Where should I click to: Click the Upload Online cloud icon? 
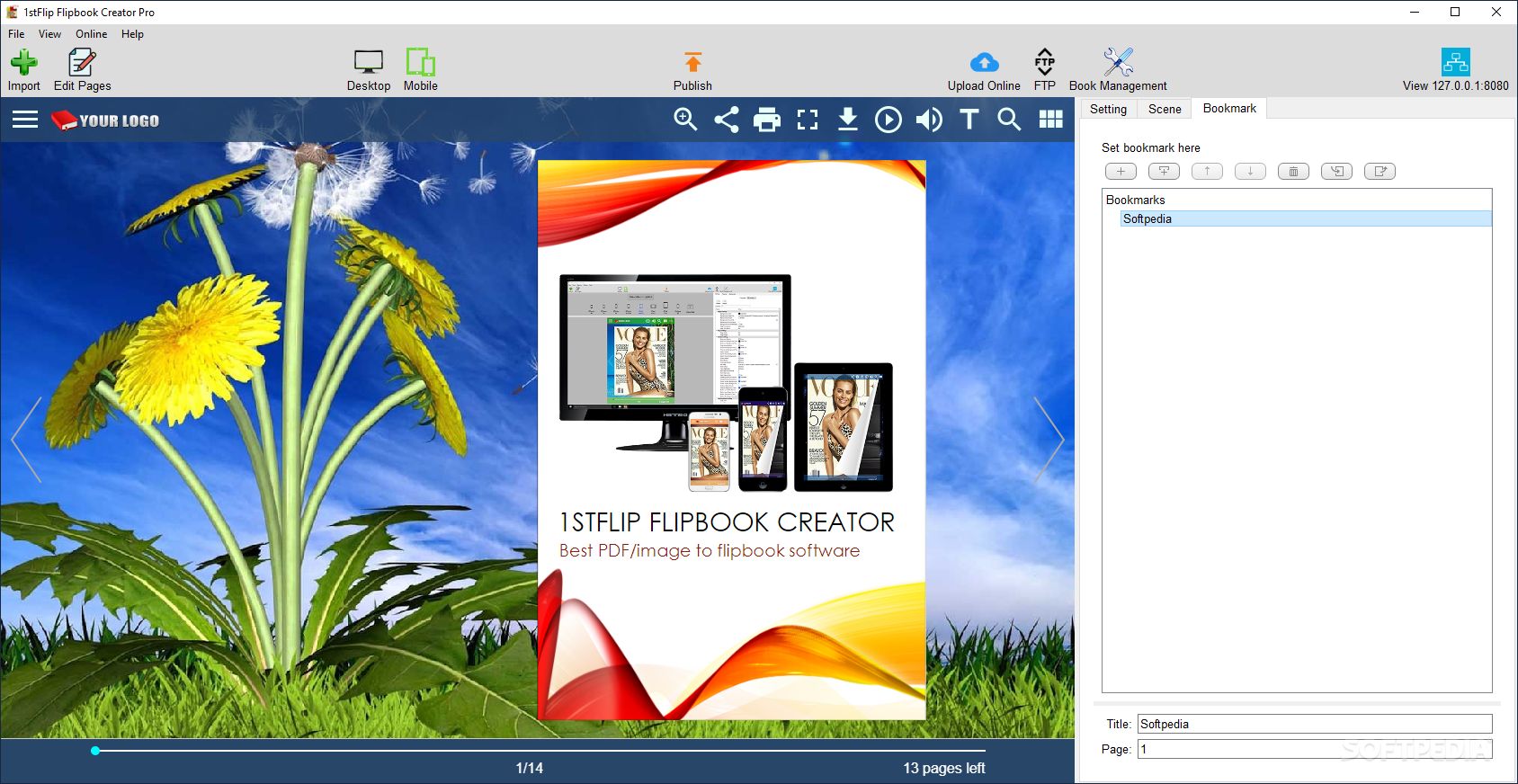984,62
